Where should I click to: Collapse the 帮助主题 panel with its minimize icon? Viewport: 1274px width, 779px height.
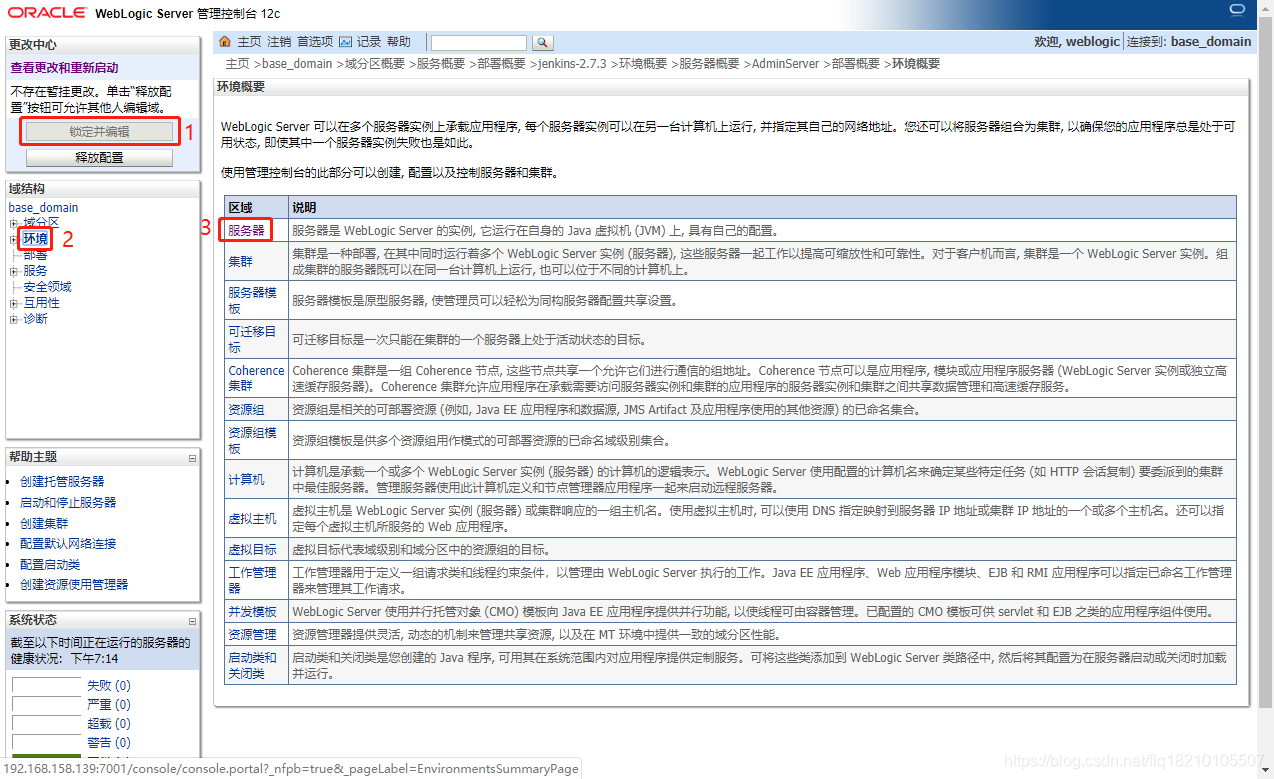click(x=192, y=458)
